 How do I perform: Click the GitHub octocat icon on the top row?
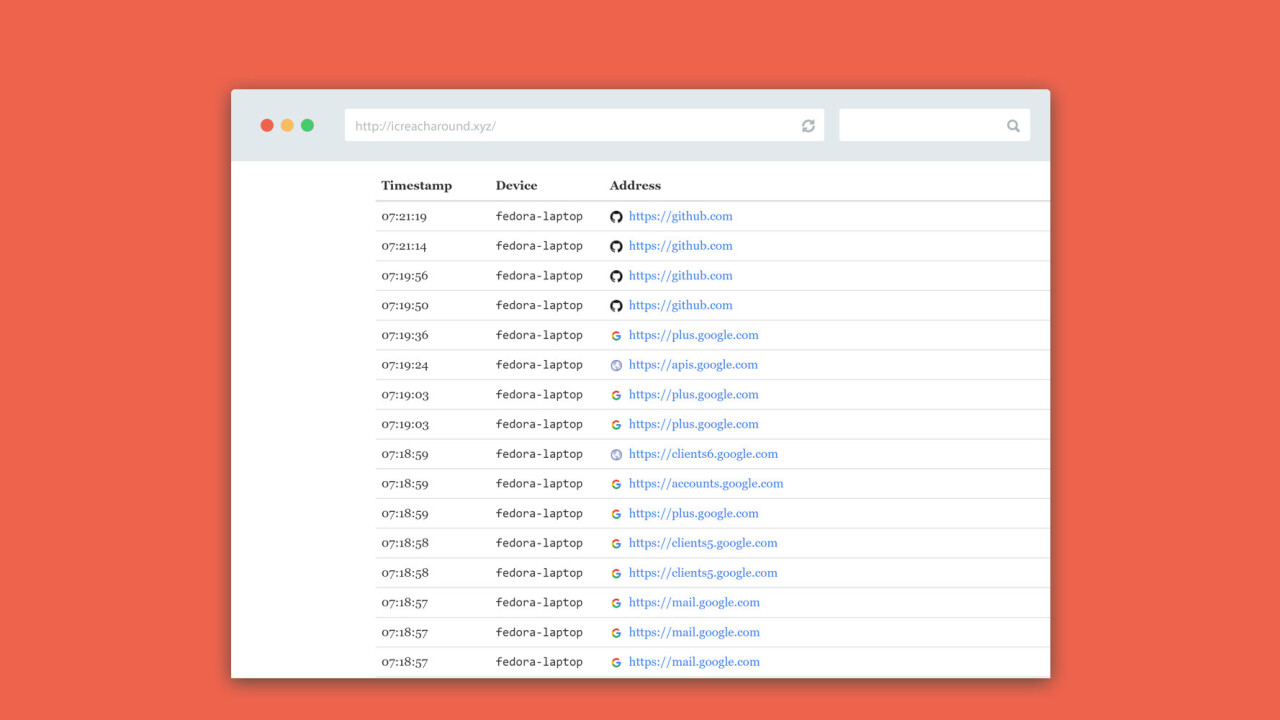click(x=616, y=216)
